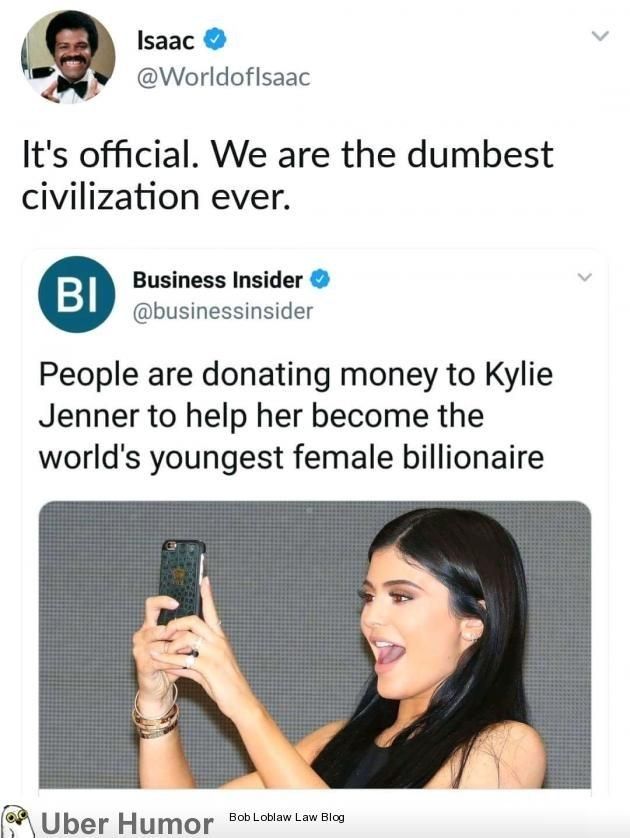Click the smartphone in the photo
Viewport: 630px width, 838px height.
pos(181,581)
